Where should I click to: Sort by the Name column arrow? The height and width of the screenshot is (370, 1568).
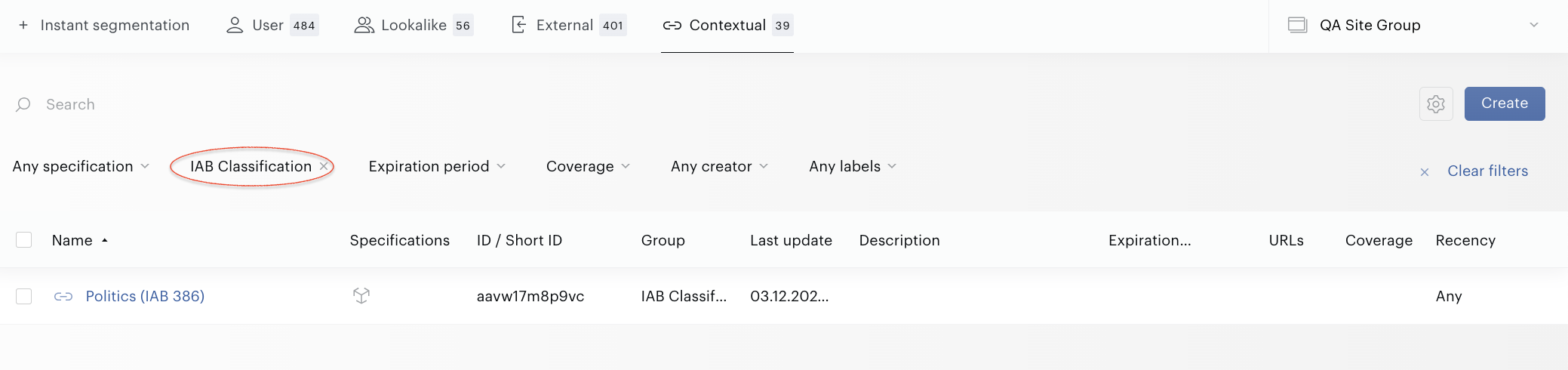[x=105, y=240]
